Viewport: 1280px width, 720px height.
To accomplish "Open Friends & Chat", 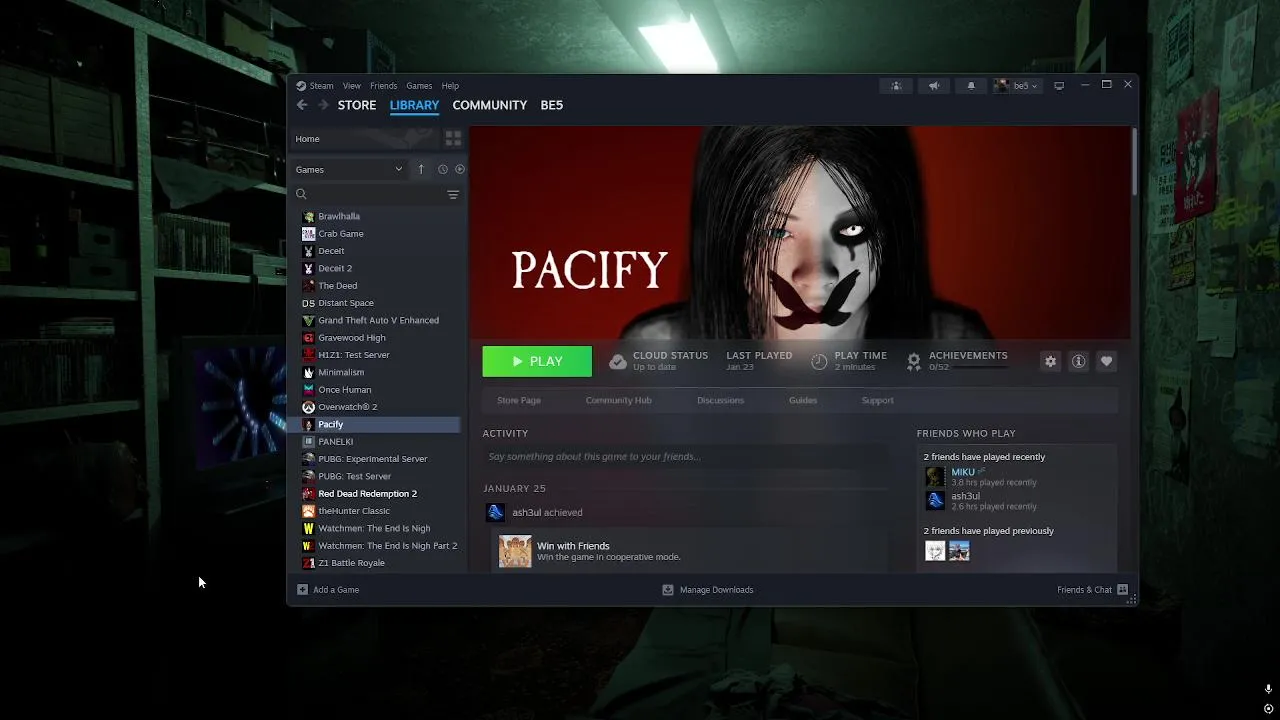I will [x=1092, y=590].
